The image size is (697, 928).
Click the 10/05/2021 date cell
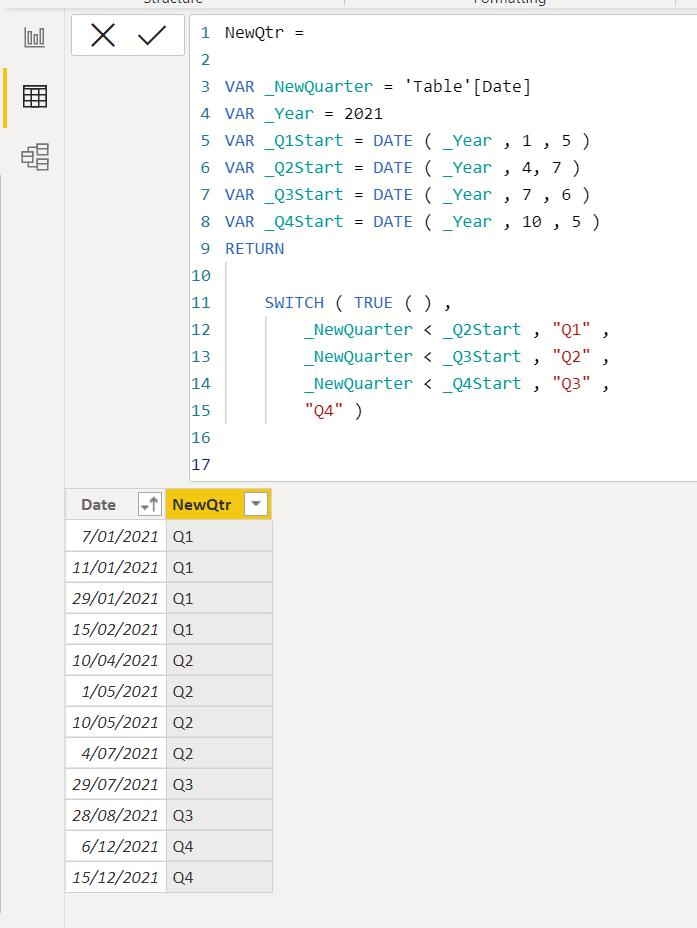(116, 722)
